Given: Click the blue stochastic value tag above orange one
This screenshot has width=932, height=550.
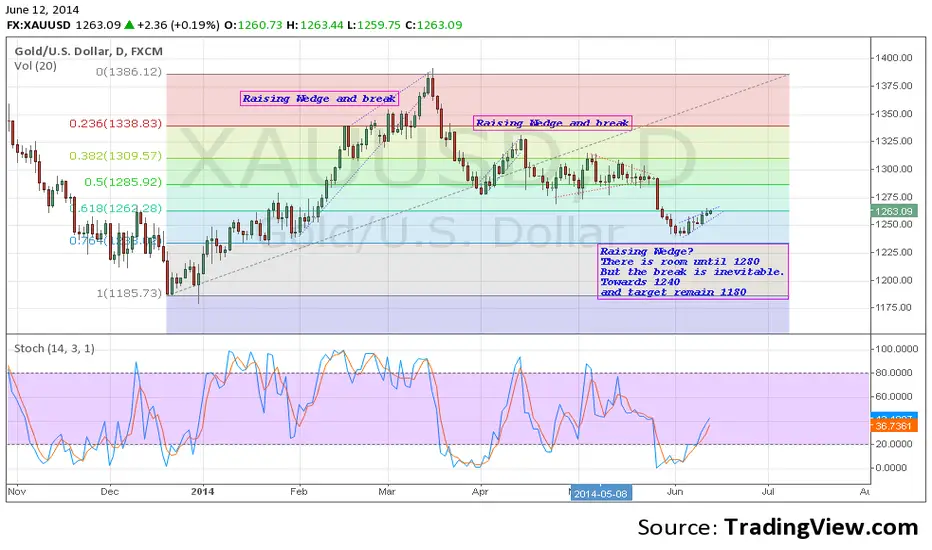Looking at the screenshot, I should coord(894,416).
